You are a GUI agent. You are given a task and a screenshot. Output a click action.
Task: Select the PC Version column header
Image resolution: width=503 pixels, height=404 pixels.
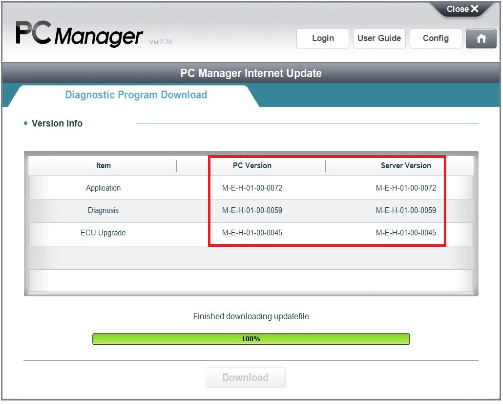click(x=252, y=165)
